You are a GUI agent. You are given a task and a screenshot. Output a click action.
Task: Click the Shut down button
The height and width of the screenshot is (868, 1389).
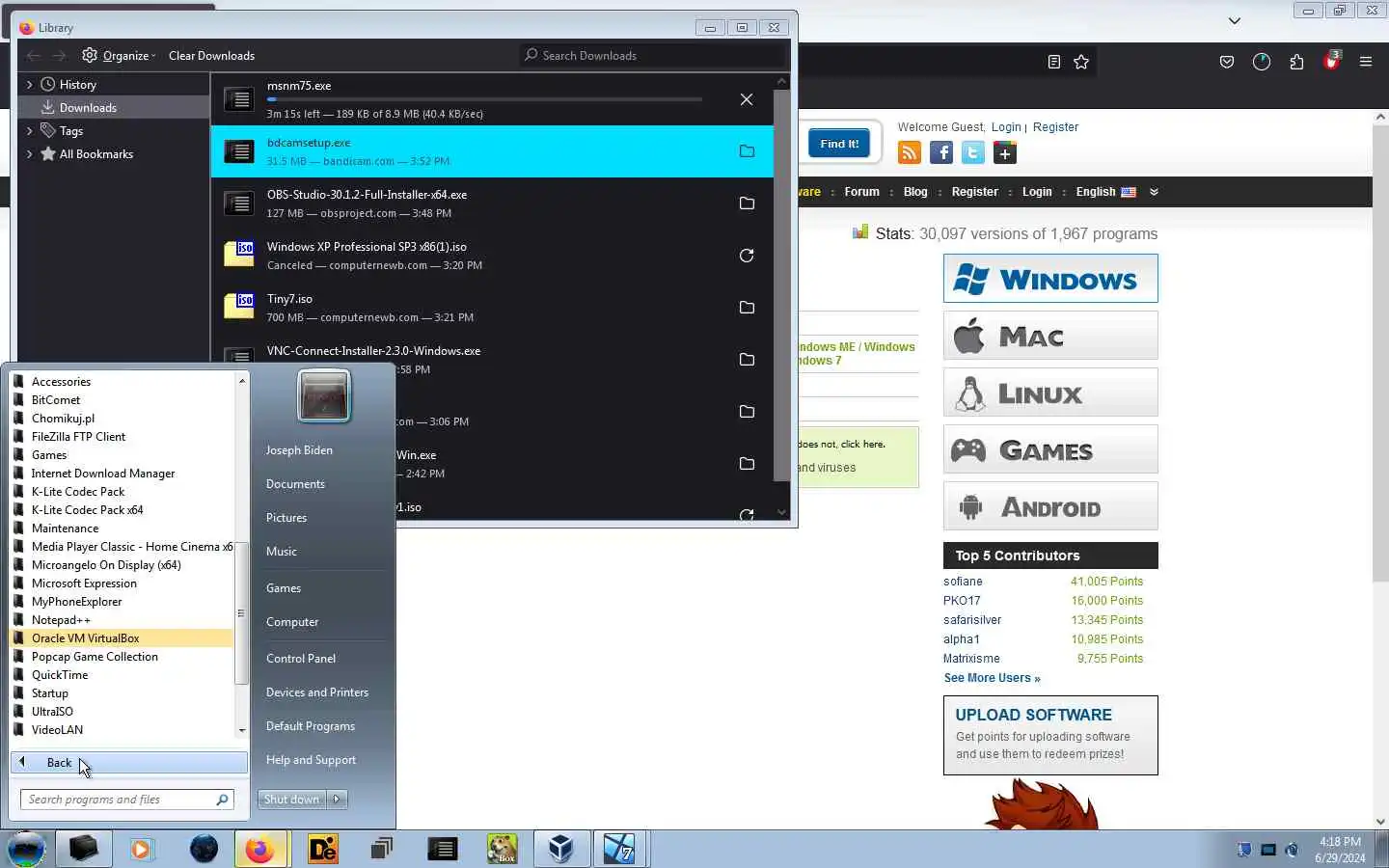(292, 800)
